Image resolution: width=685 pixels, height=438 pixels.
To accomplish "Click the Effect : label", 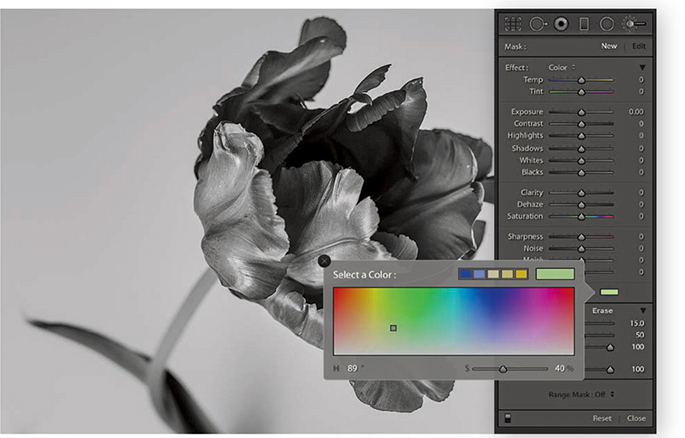I will (517, 67).
